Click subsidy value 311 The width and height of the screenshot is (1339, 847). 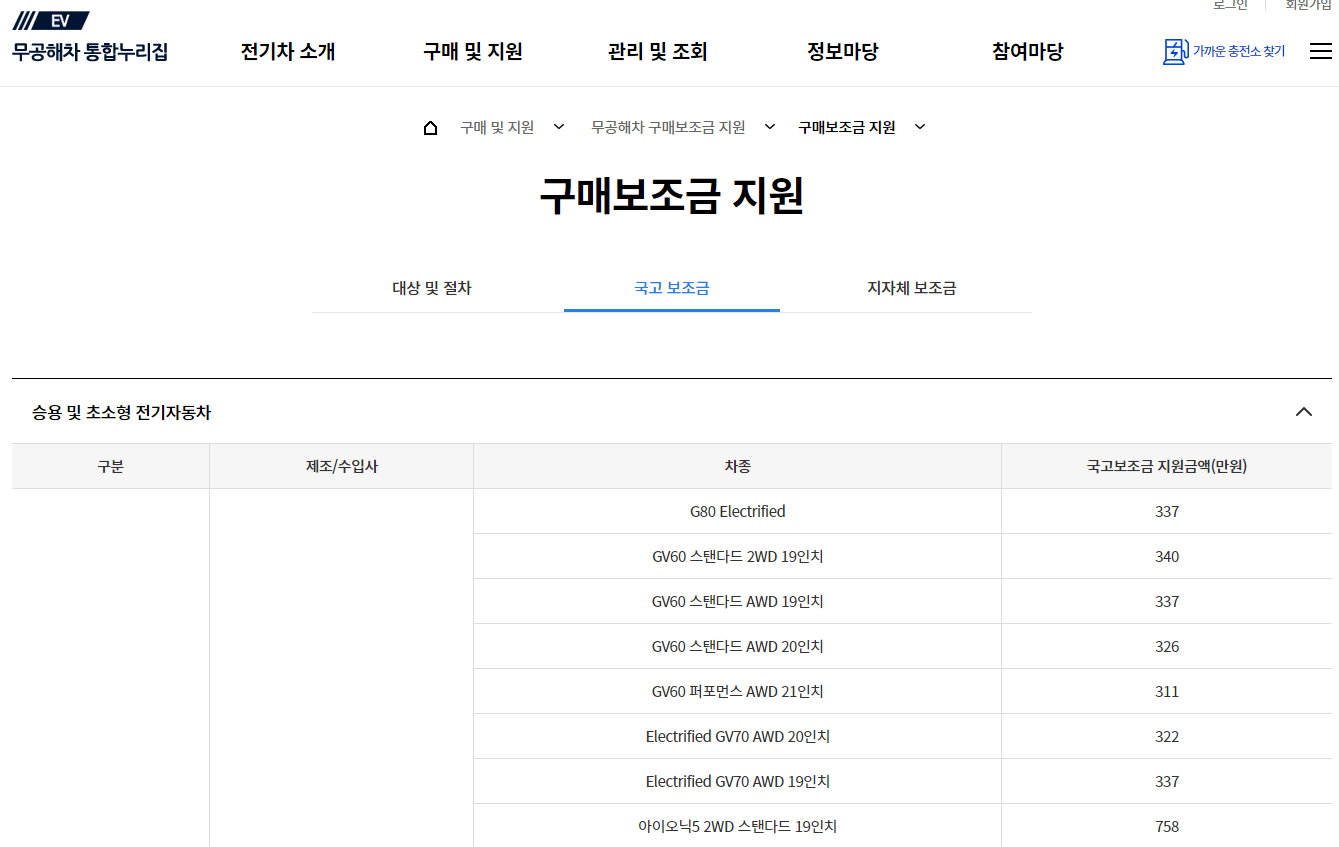pyautogui.click(x=1167, y=691)
